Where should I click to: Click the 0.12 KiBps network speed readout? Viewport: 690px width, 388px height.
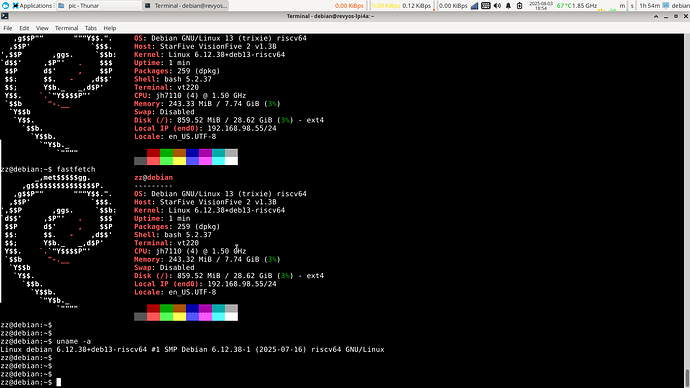point(416,6)
